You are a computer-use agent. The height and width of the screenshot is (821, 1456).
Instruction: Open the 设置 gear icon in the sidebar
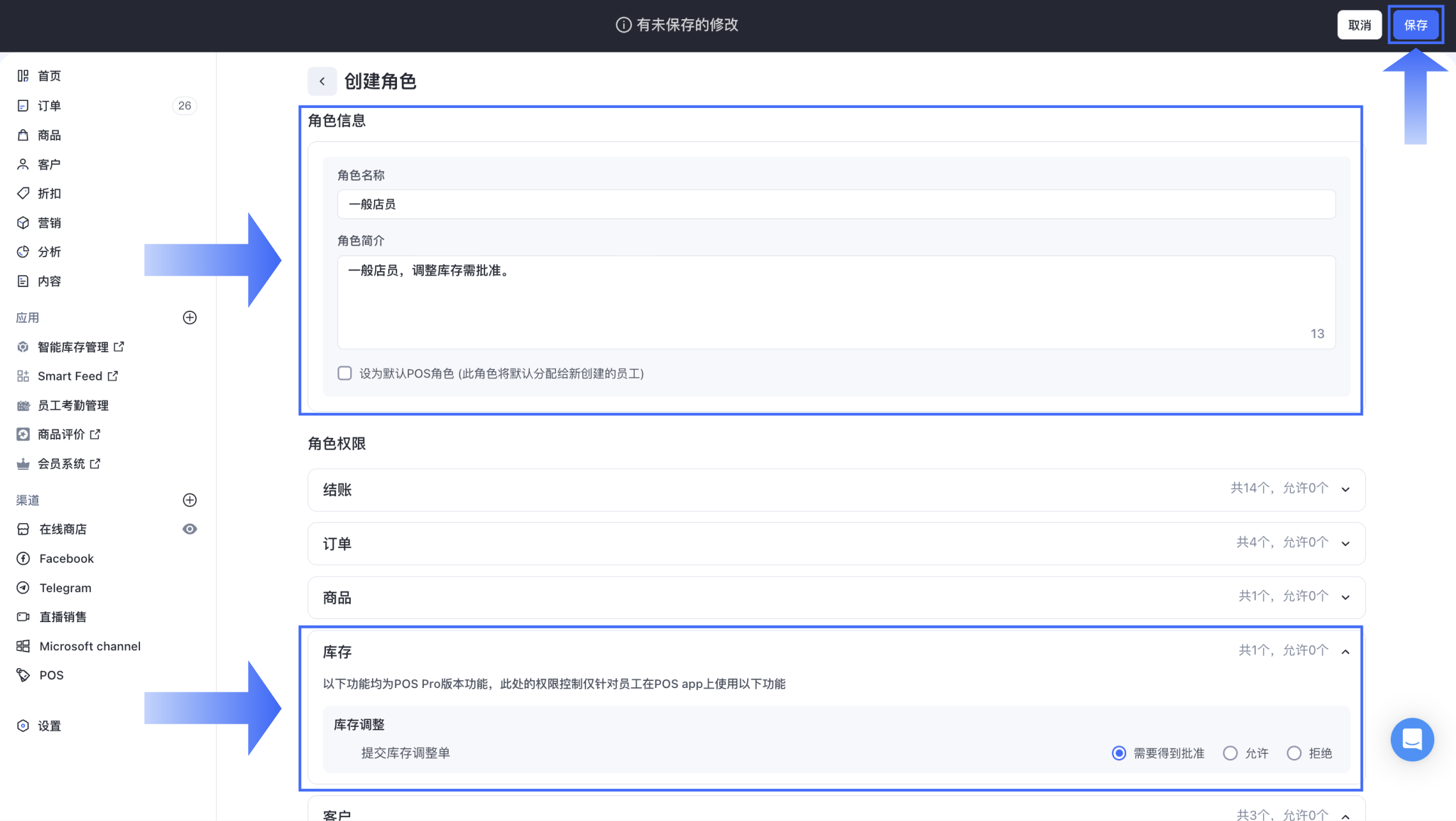pyautogui.click(x=23, y=726)
